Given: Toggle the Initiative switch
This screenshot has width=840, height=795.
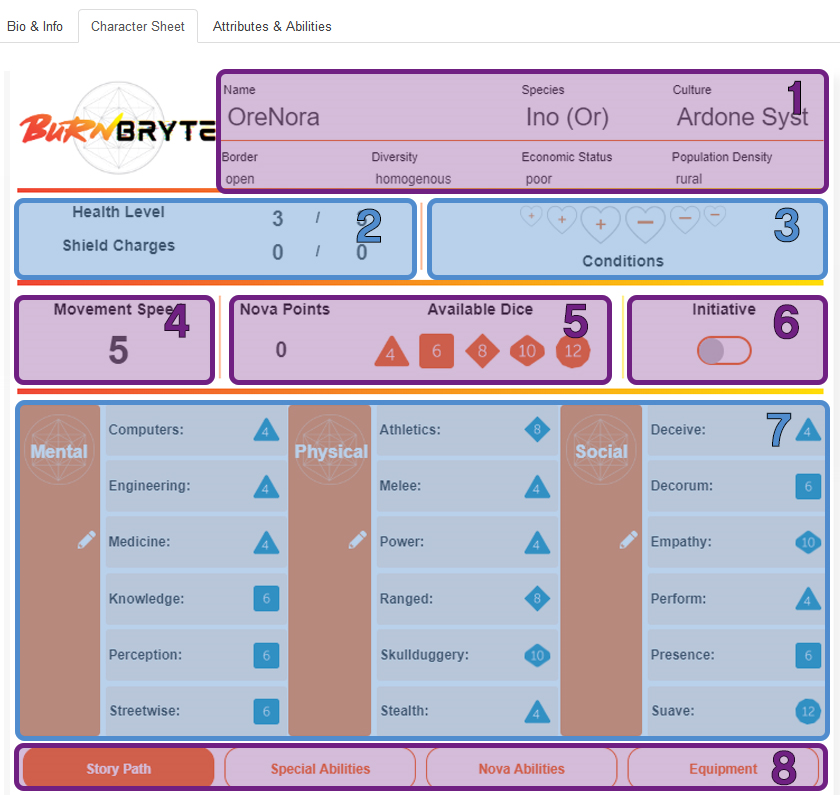Looking at the screenshot, I should [724, 350].
